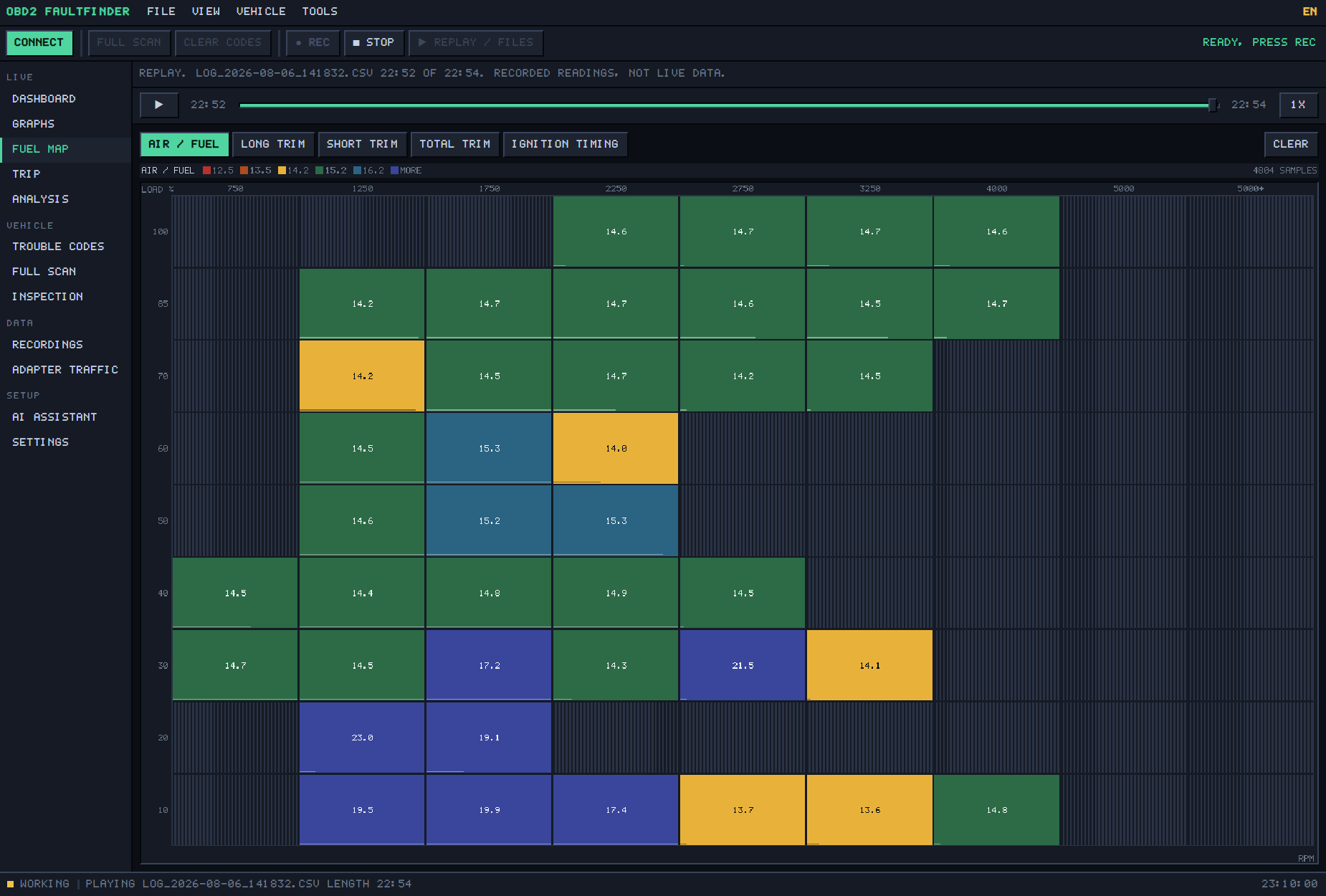Switch to the Long Trim tab
This screenshot has width=1326, height=896.
pos(273,144)
